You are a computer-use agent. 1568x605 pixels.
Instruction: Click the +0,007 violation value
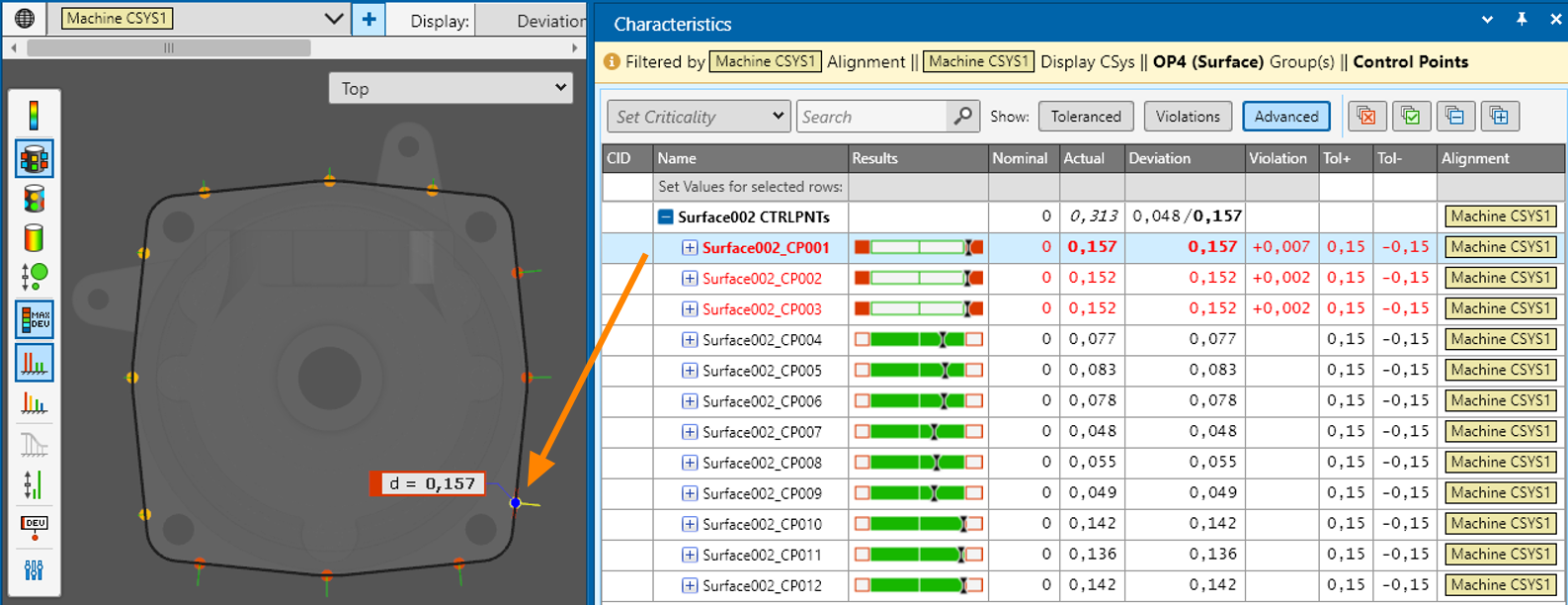[x=1280, y=247]
